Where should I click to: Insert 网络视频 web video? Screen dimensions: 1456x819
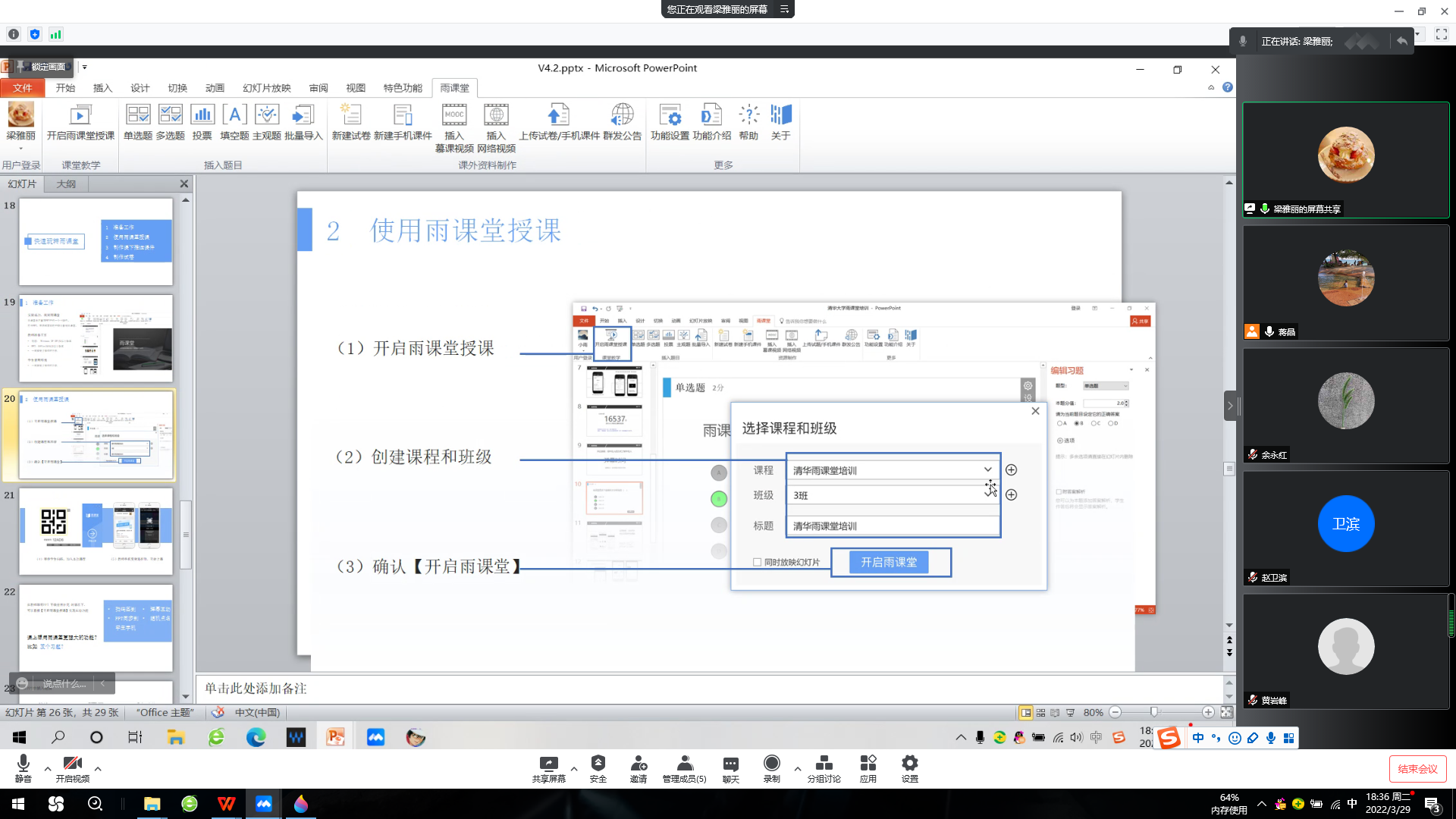point(496,127)
